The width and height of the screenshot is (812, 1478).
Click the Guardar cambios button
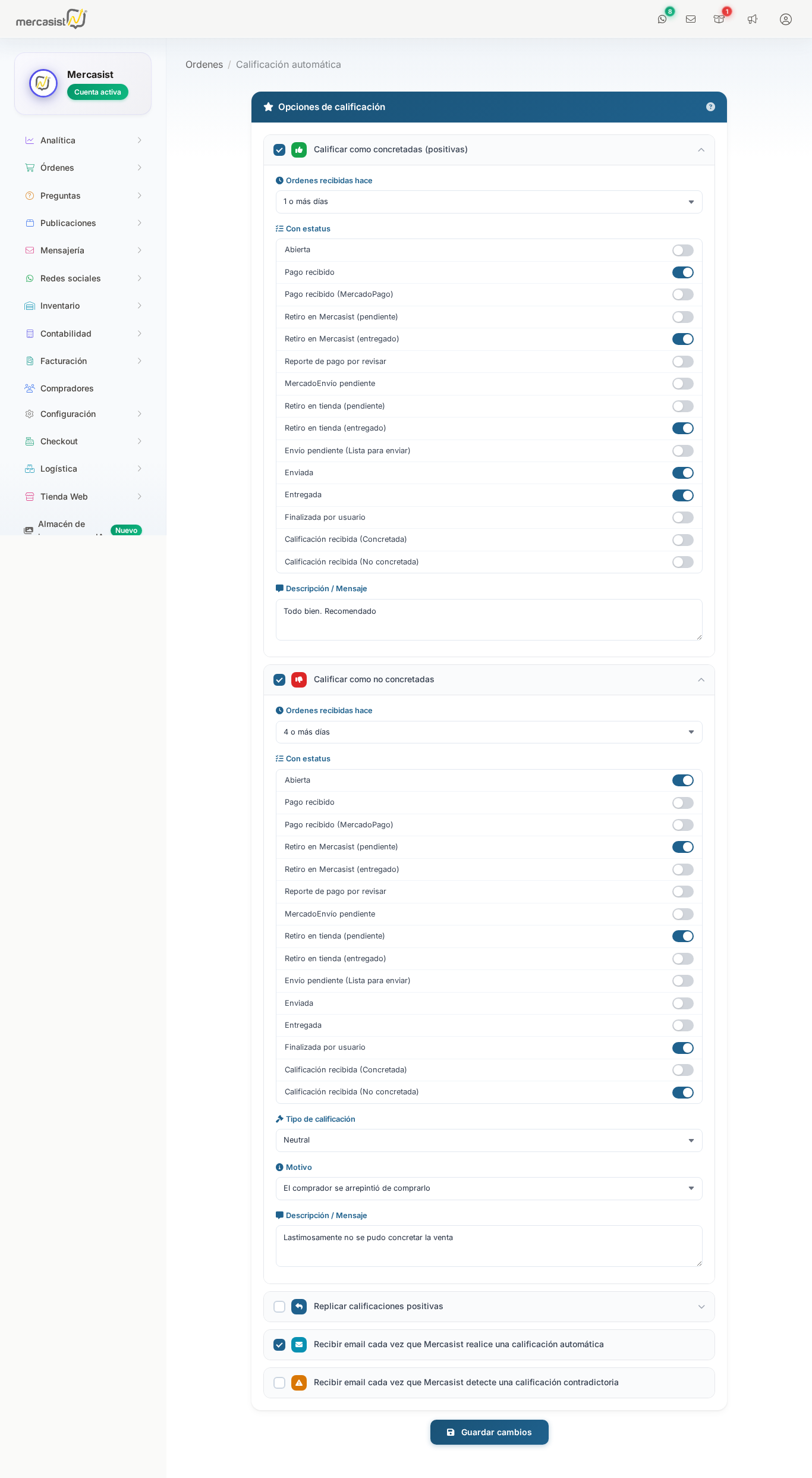(x=489, y=1432)
